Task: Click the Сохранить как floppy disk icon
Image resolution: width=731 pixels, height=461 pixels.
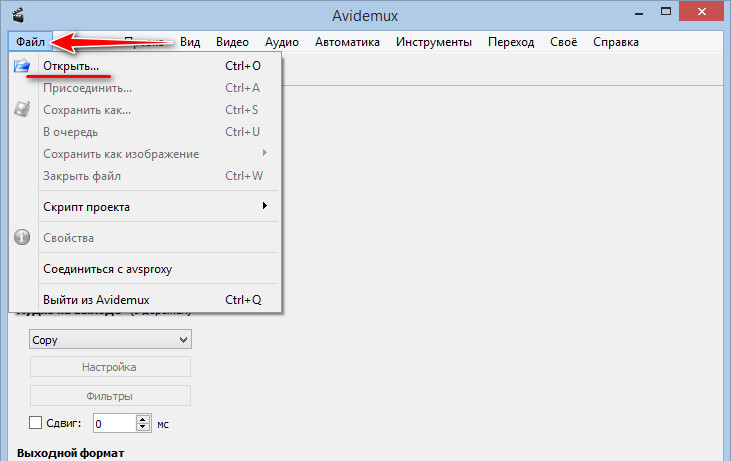Action: pos(22,110)
